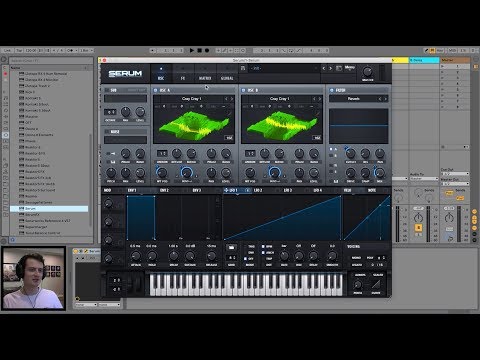Toggle the NOISE oscillator on
480x360 pixels.
click(107, 132)
